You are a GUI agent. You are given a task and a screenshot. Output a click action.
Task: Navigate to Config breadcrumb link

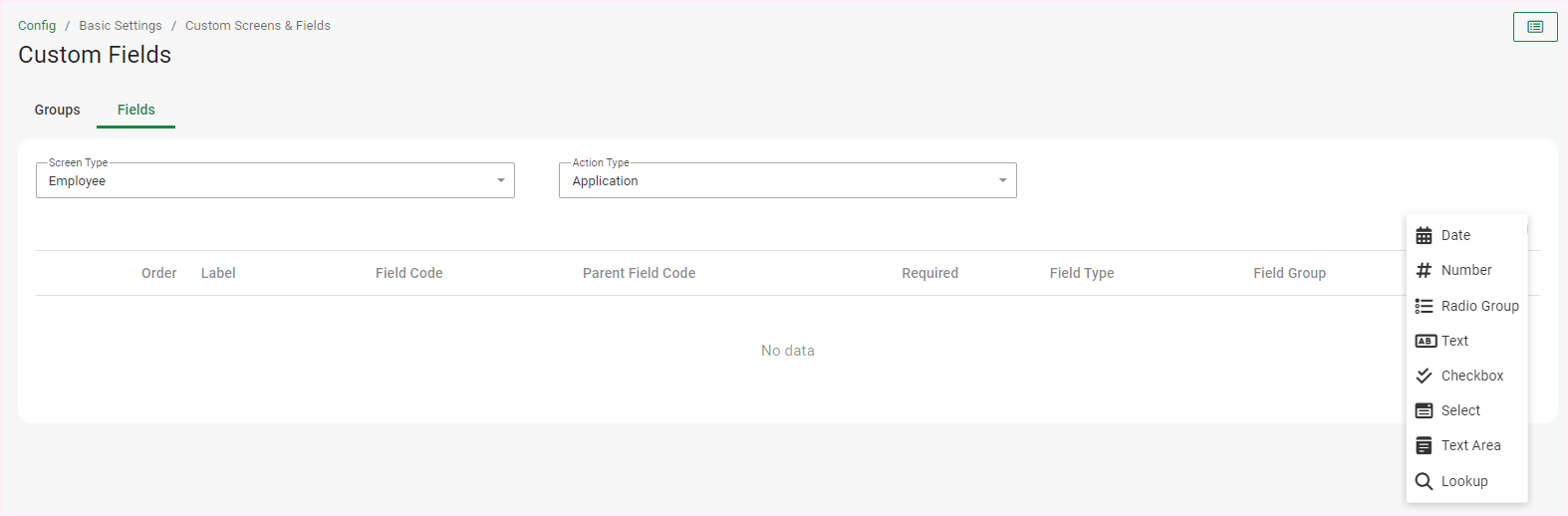point(37,26)
